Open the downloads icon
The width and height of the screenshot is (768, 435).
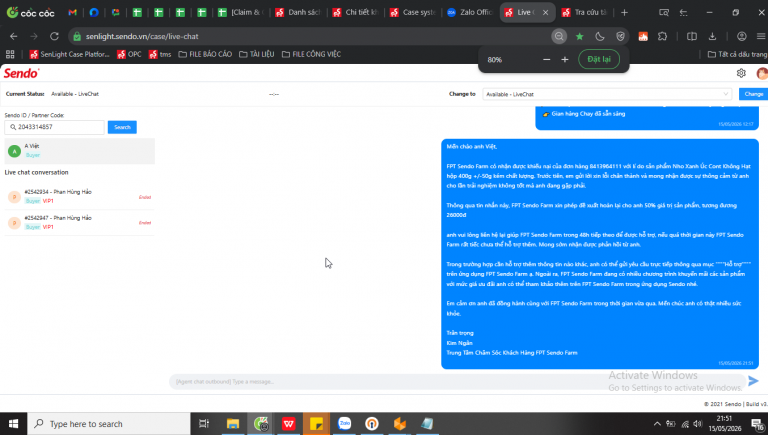712,36
